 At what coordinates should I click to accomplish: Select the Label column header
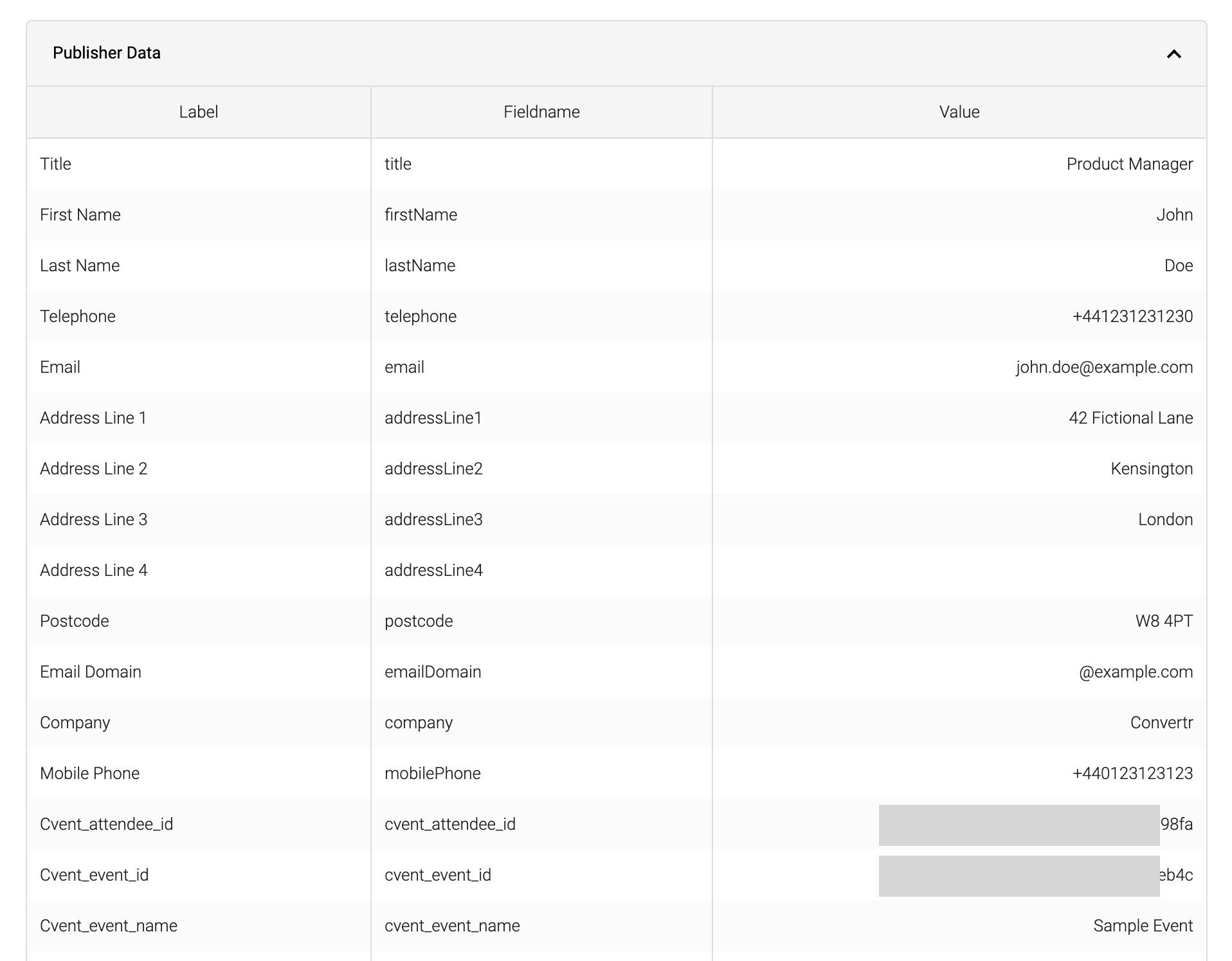(199, 112)
